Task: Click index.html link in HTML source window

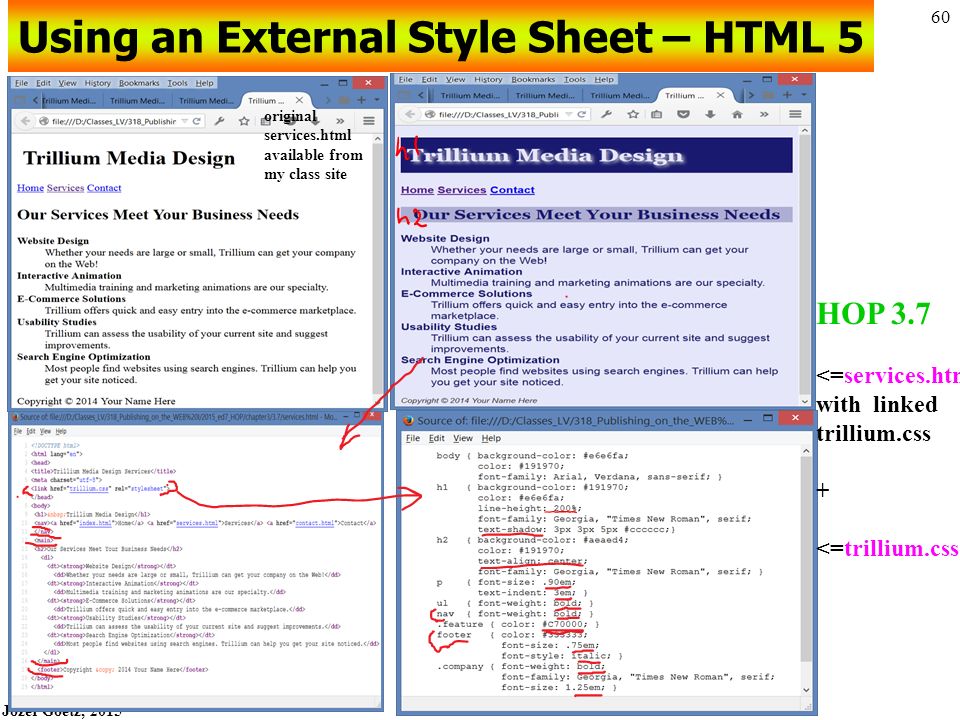Action: click(x=96, y=523)
